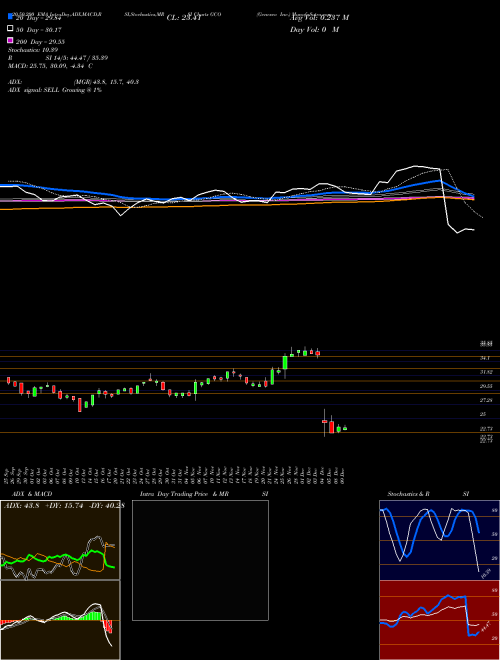Click the red MACD histogram bars
Screen dimensions: 500x660
coord(109,626)
